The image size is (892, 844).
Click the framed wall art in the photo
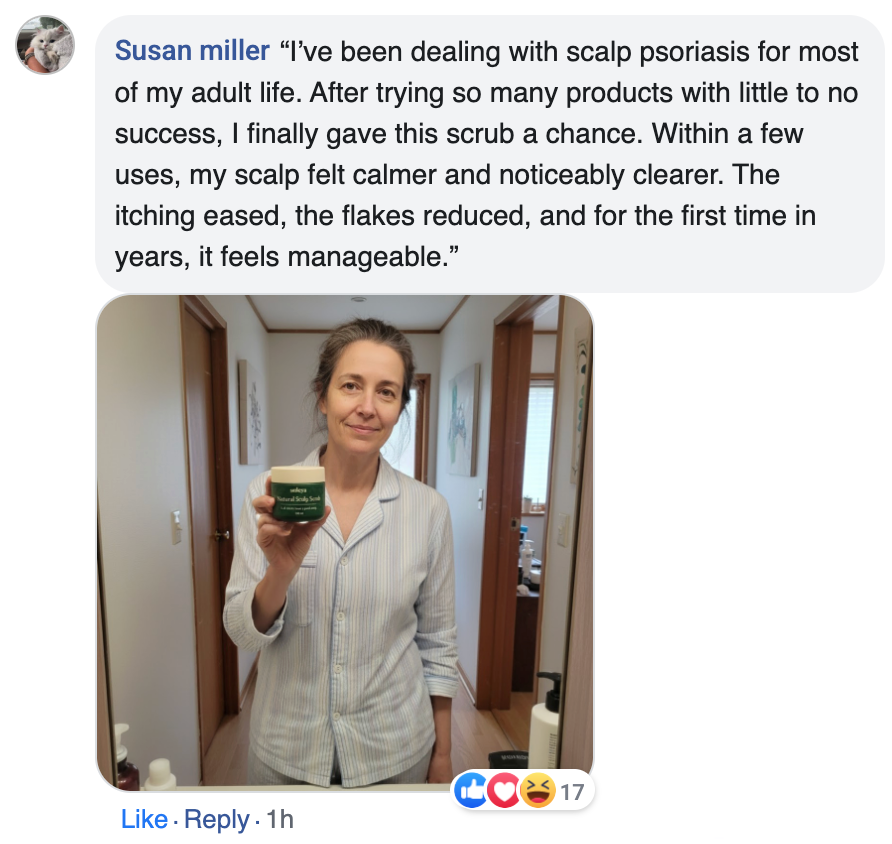tap(463, 418)
